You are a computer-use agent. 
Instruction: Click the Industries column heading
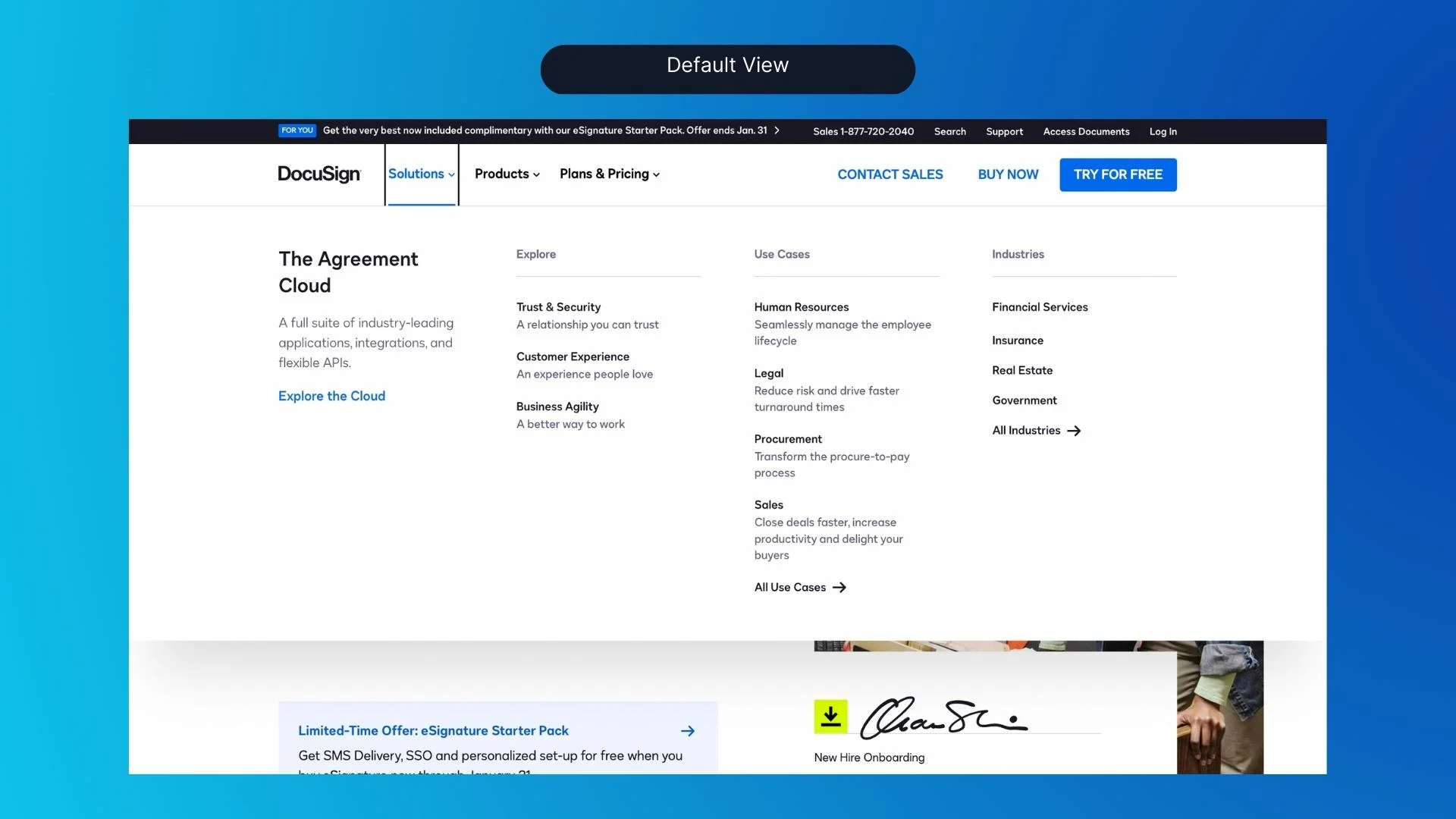(1018, 254)
